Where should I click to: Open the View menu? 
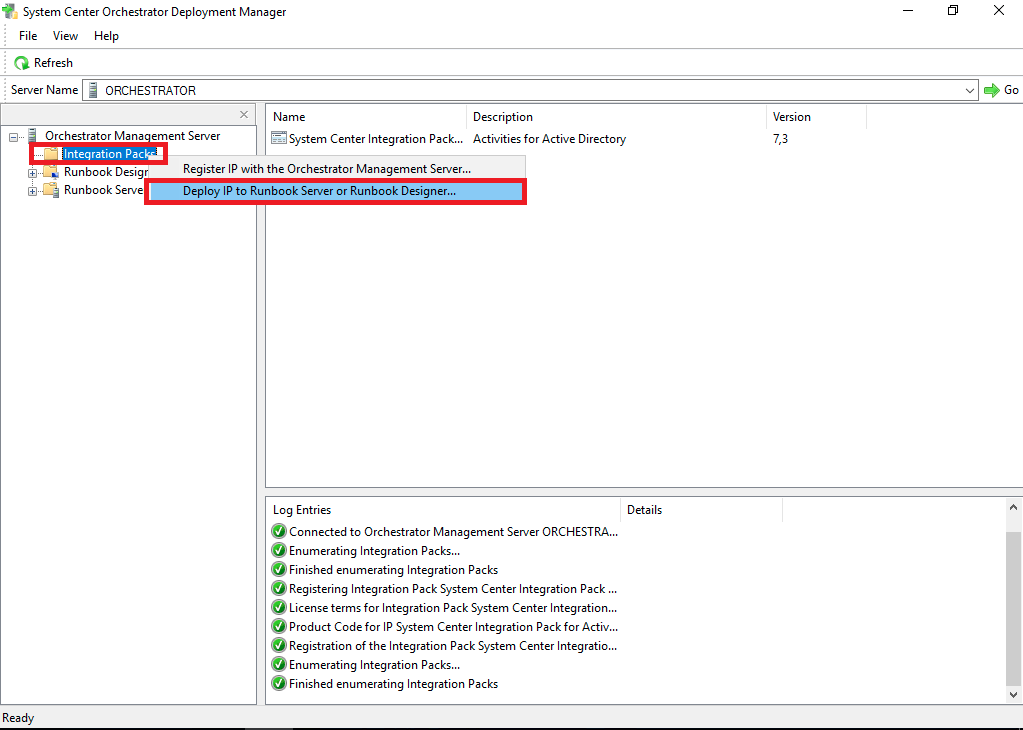[65, 36]
